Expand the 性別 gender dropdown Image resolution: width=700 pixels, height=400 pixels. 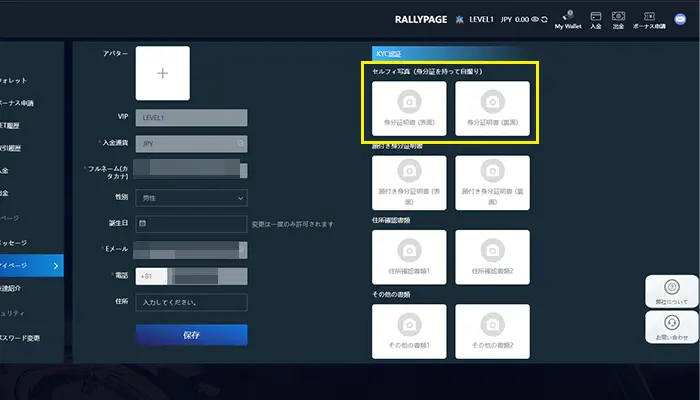pos(191,198)
